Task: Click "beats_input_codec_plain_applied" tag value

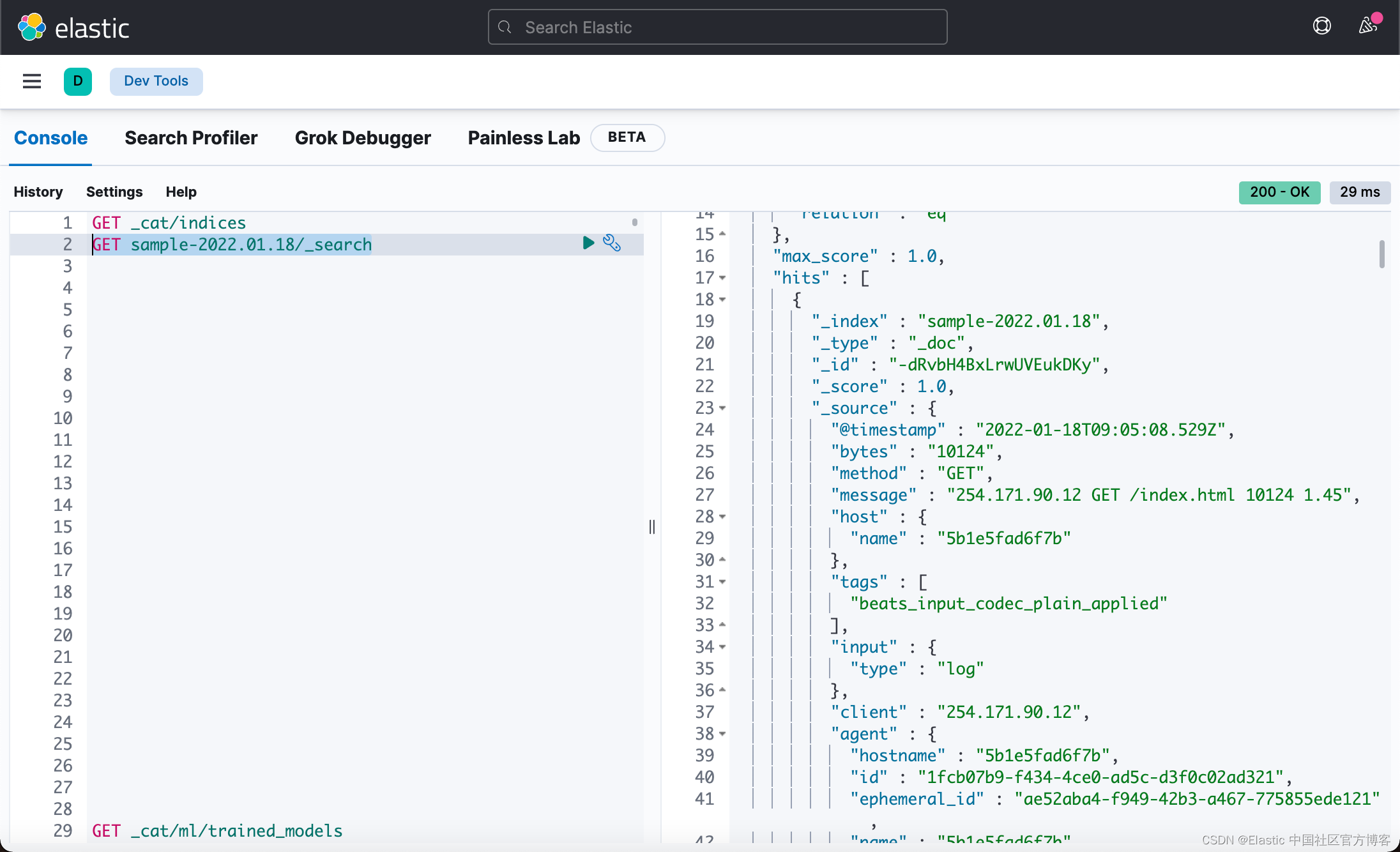Action: coord(1008,604)
